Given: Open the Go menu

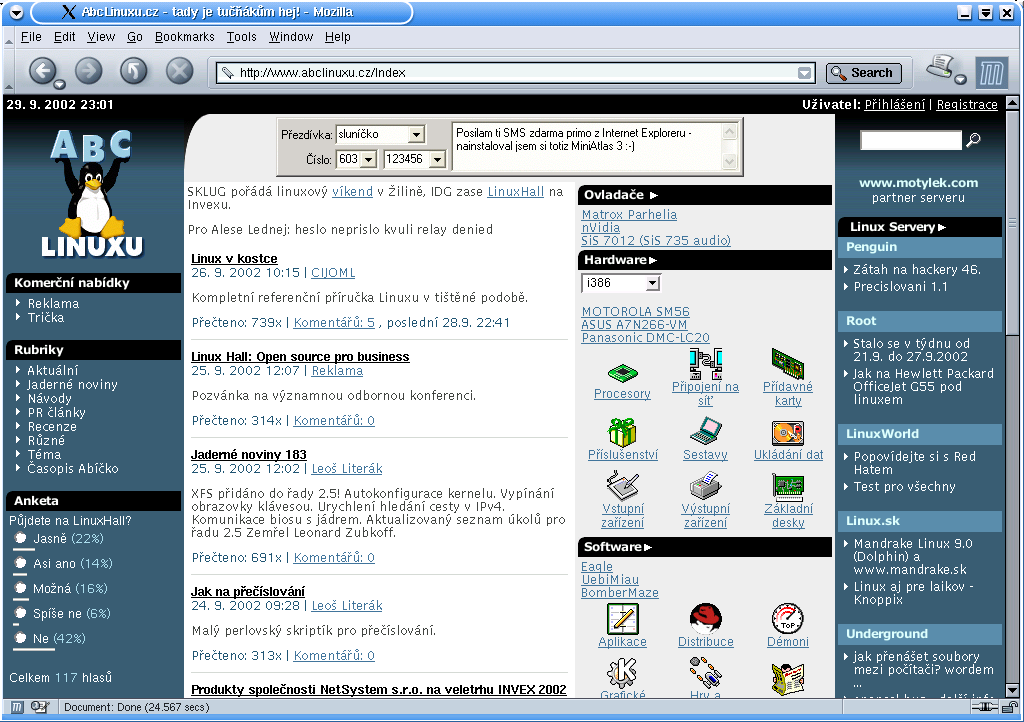Looking at the screenshot, I should click(135, 37).
